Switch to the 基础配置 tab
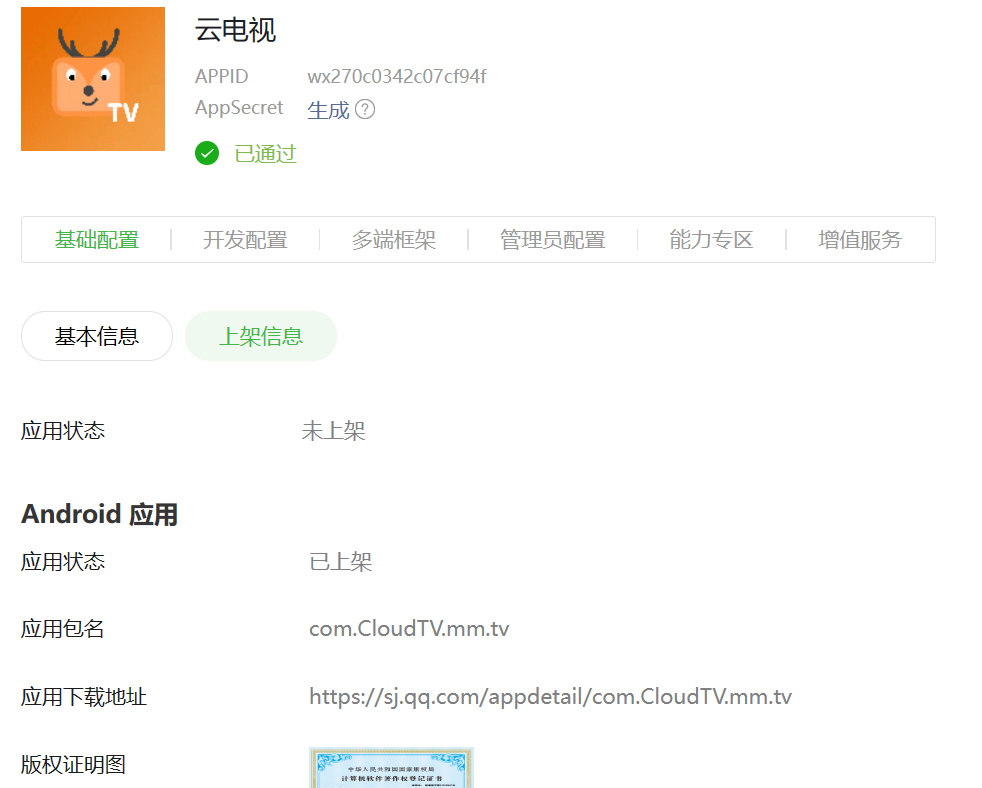 point(97,240)
